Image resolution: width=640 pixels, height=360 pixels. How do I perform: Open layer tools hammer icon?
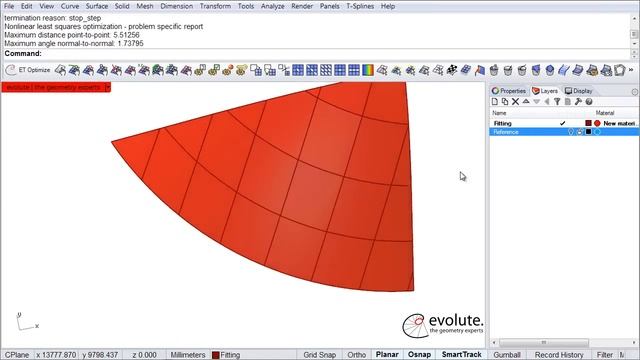(x=578, y=102)
